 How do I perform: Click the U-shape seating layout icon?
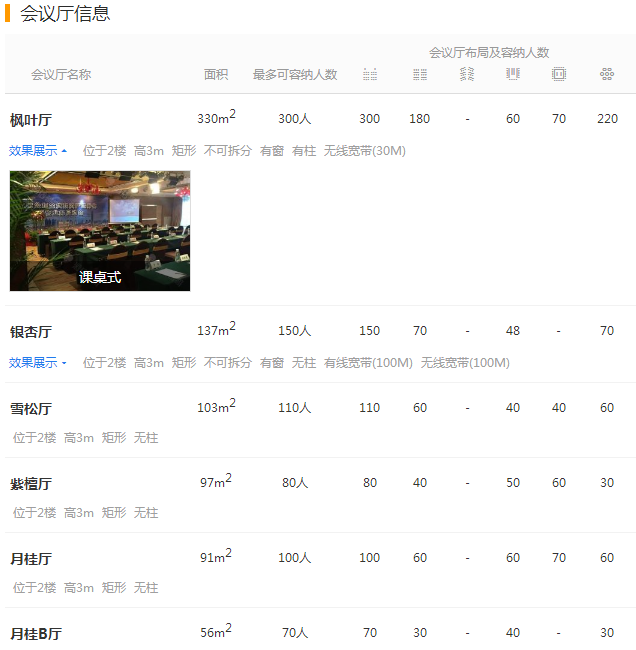513,75
